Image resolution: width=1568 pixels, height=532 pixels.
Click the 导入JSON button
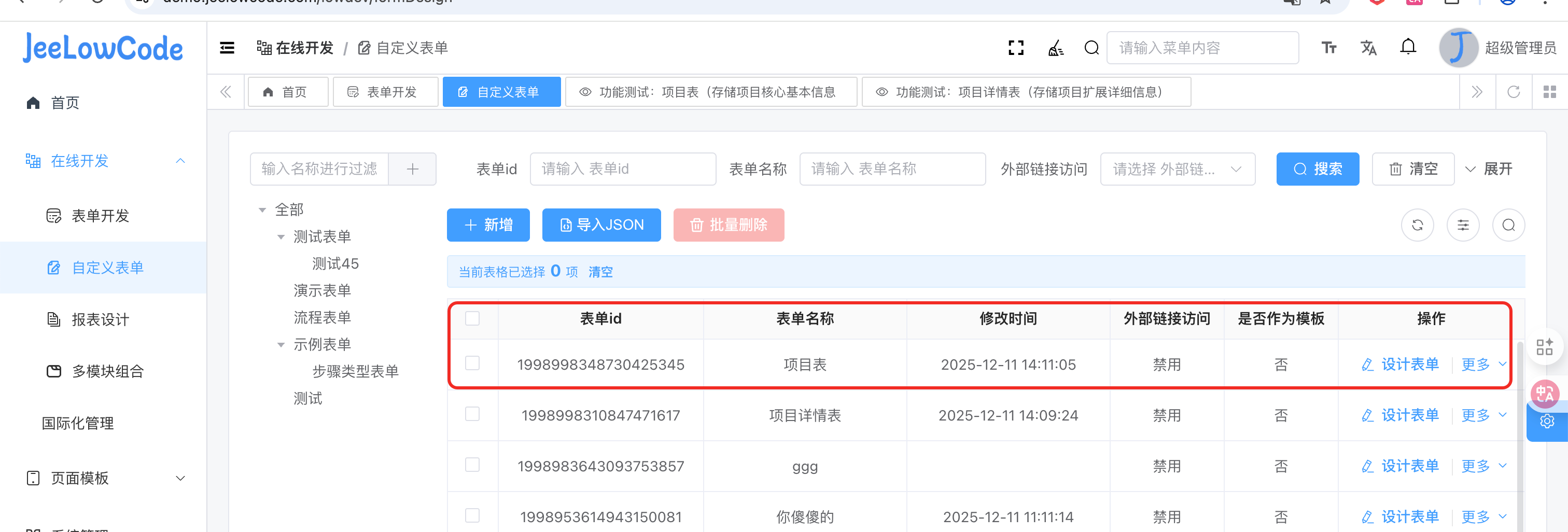(x=601, y=225)
